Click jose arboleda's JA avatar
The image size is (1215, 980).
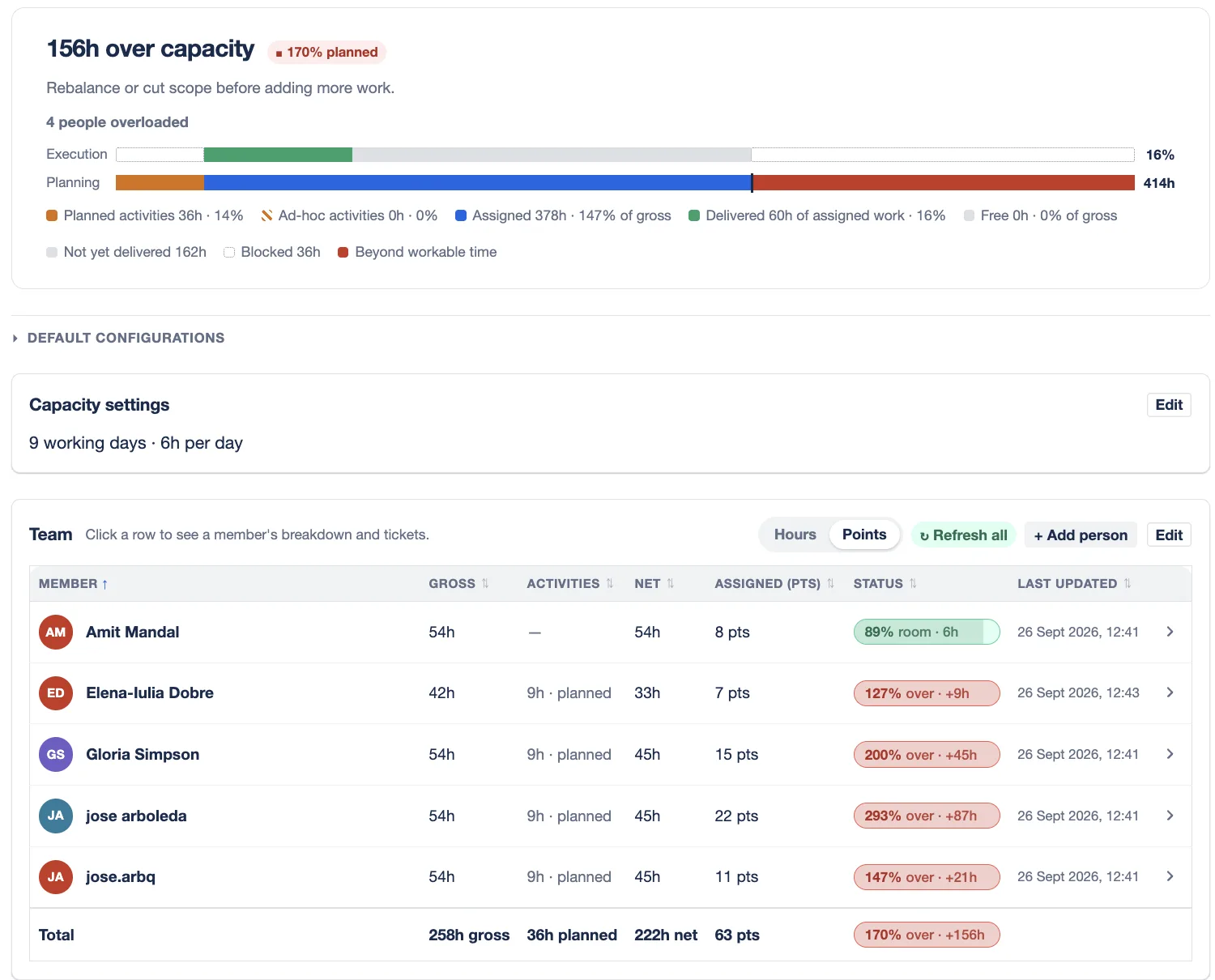pos(56,816)
